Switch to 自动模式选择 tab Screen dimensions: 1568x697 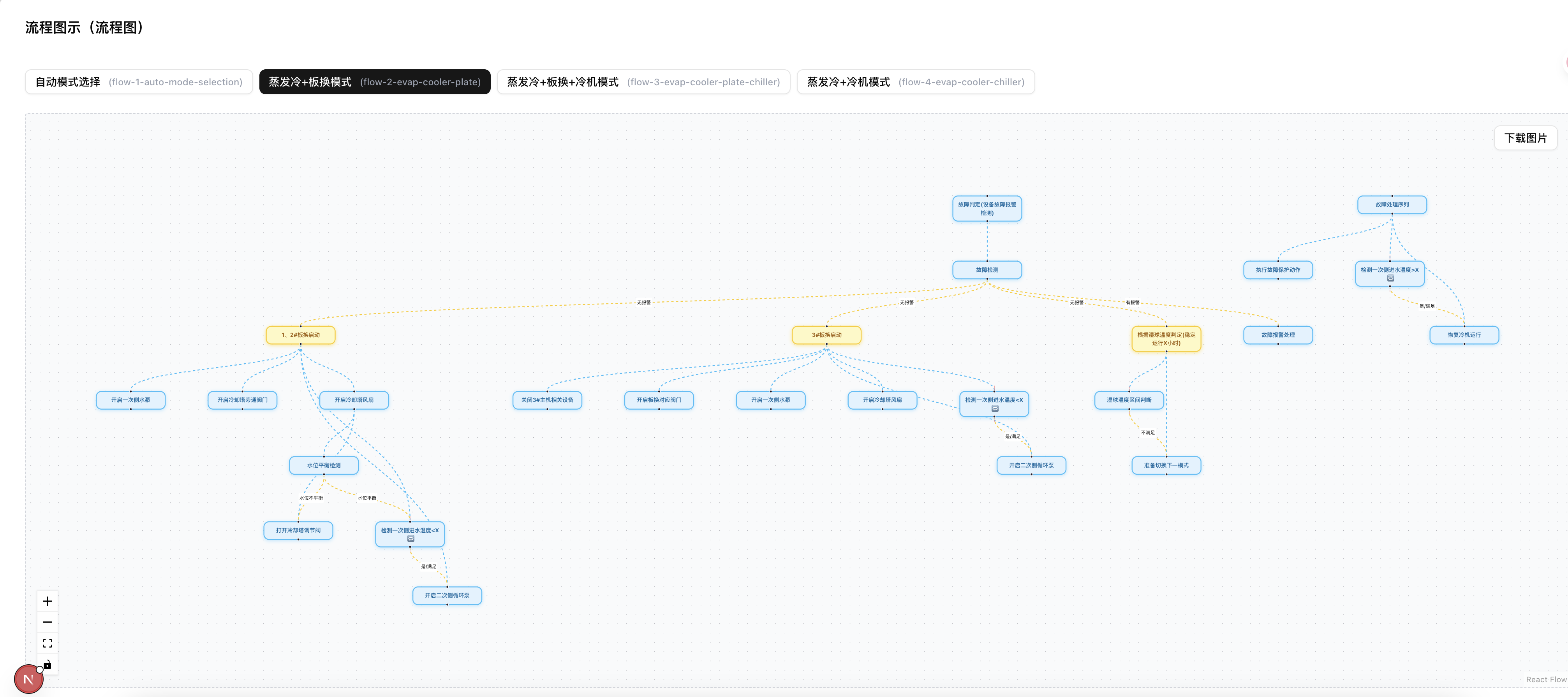coord(139,82)
